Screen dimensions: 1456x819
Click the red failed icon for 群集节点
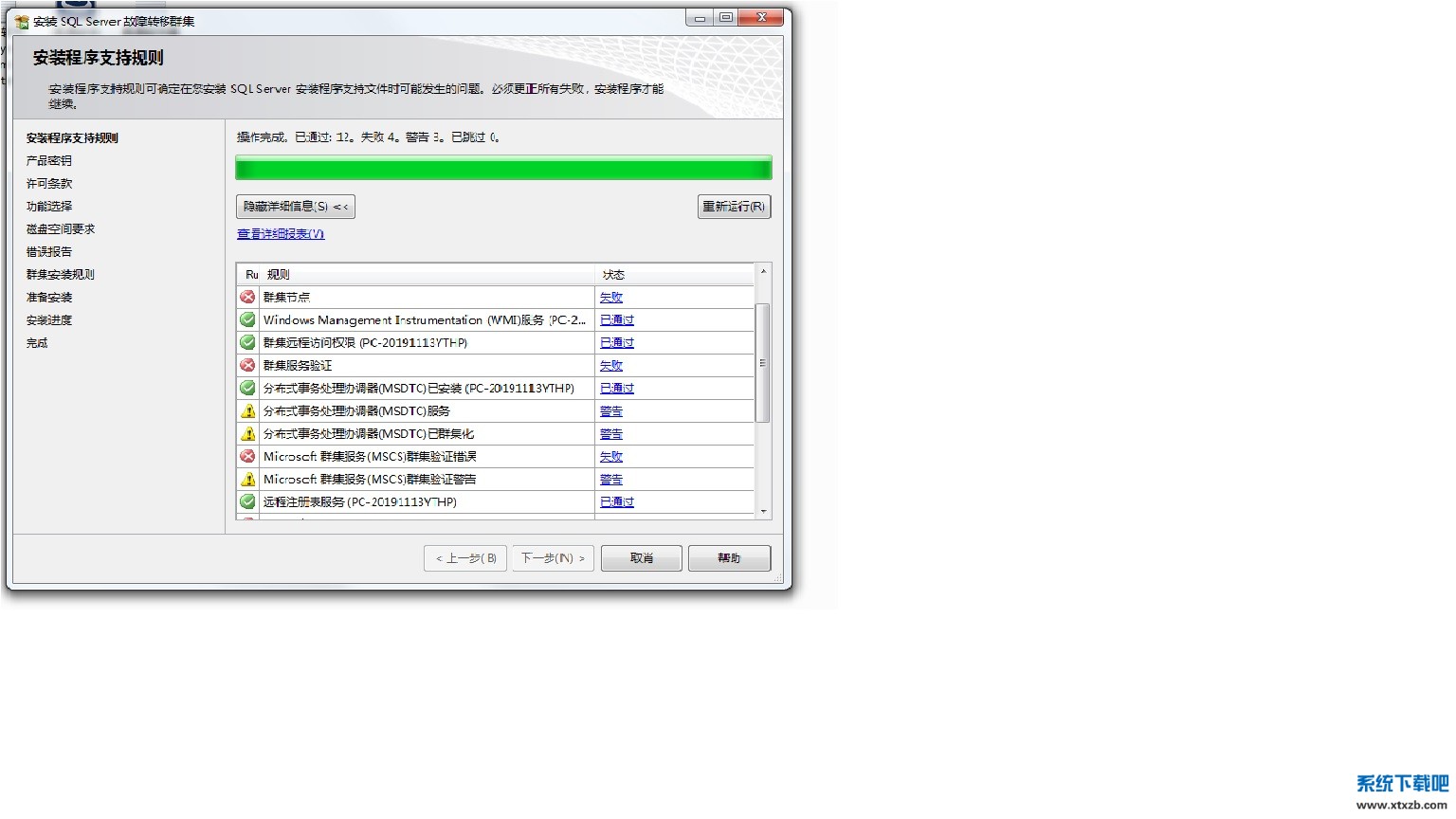(x=247, y=297)
